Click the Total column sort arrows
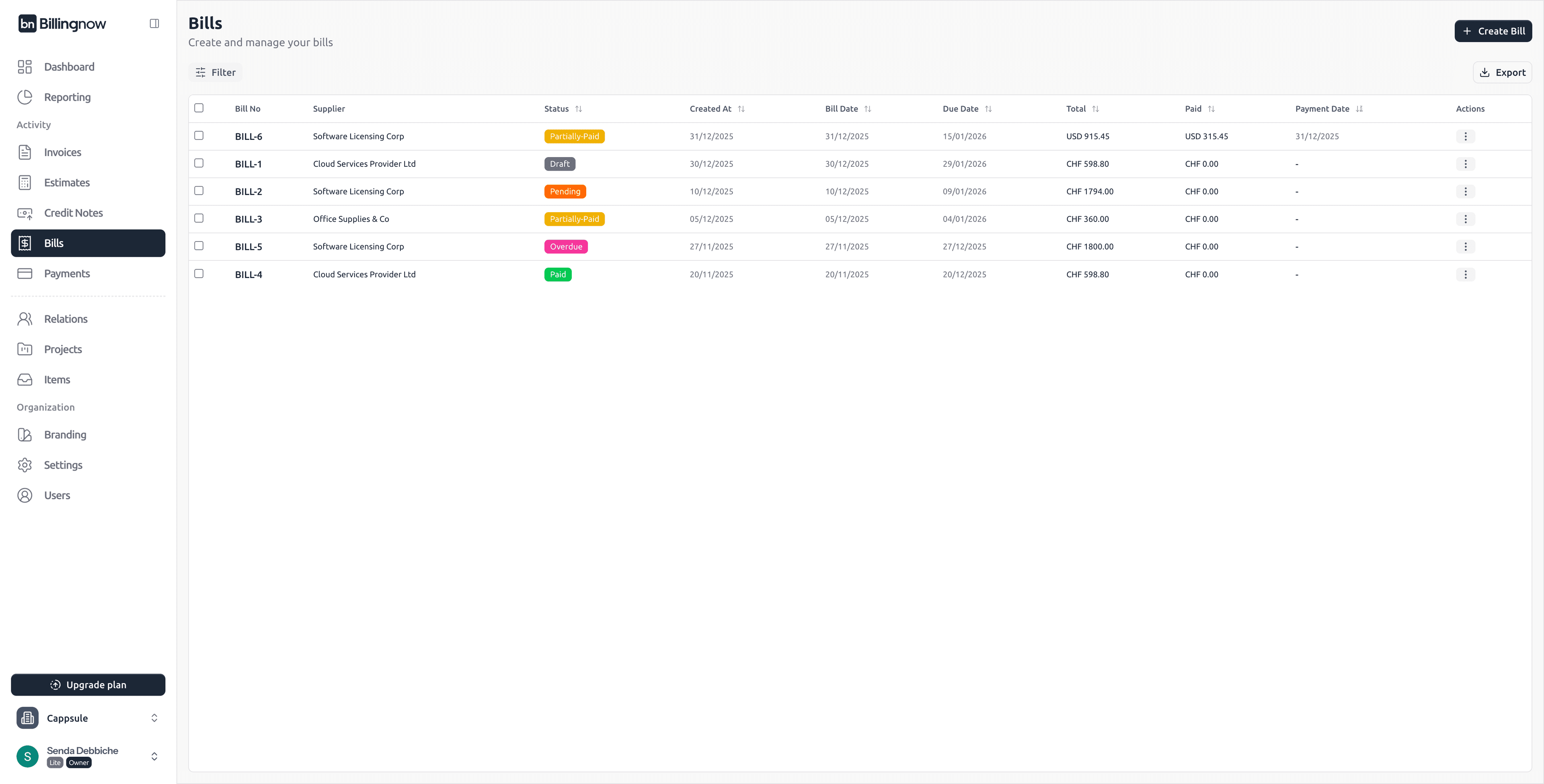 [x=1095, y=109]
